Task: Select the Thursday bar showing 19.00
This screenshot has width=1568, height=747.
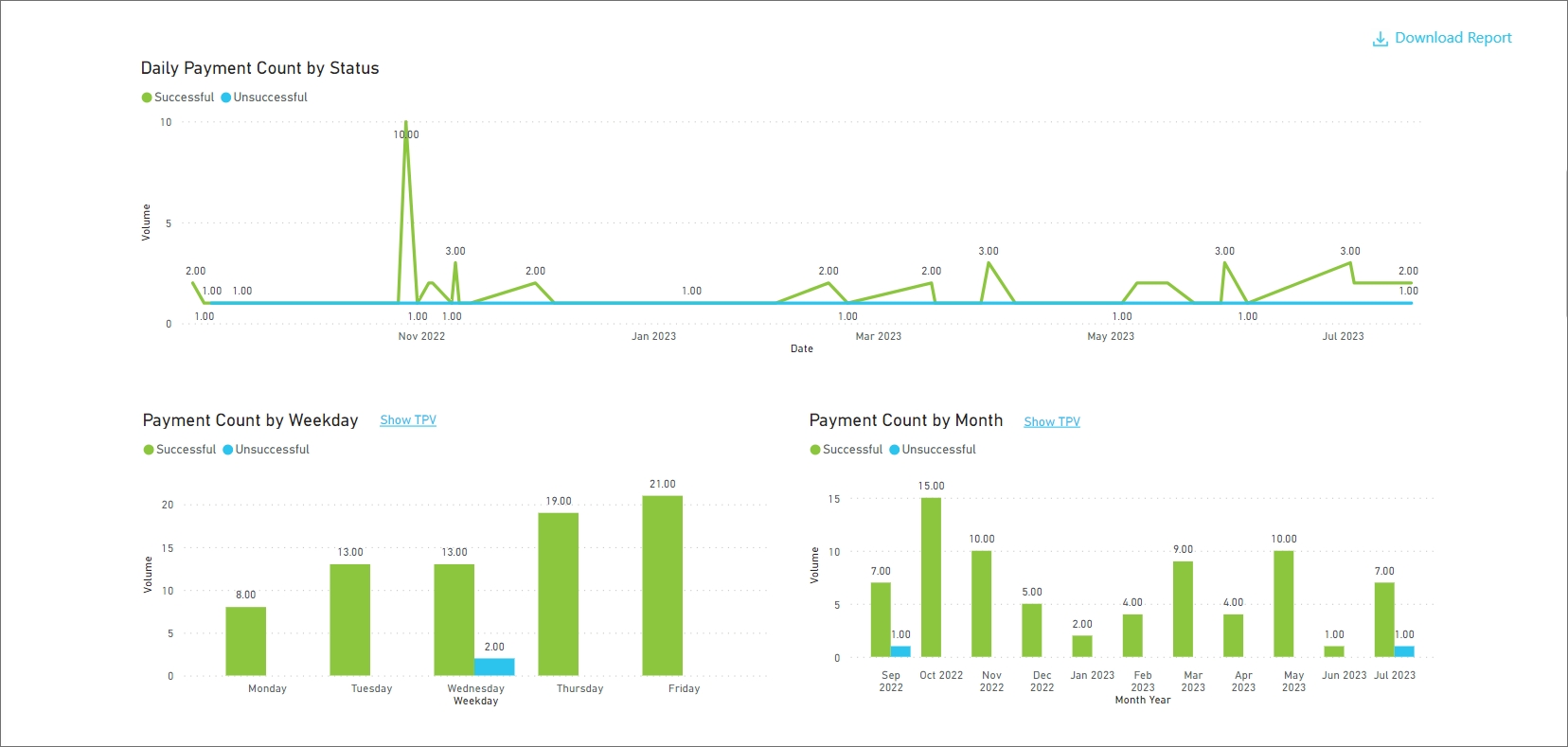Action: pos(558,594)
